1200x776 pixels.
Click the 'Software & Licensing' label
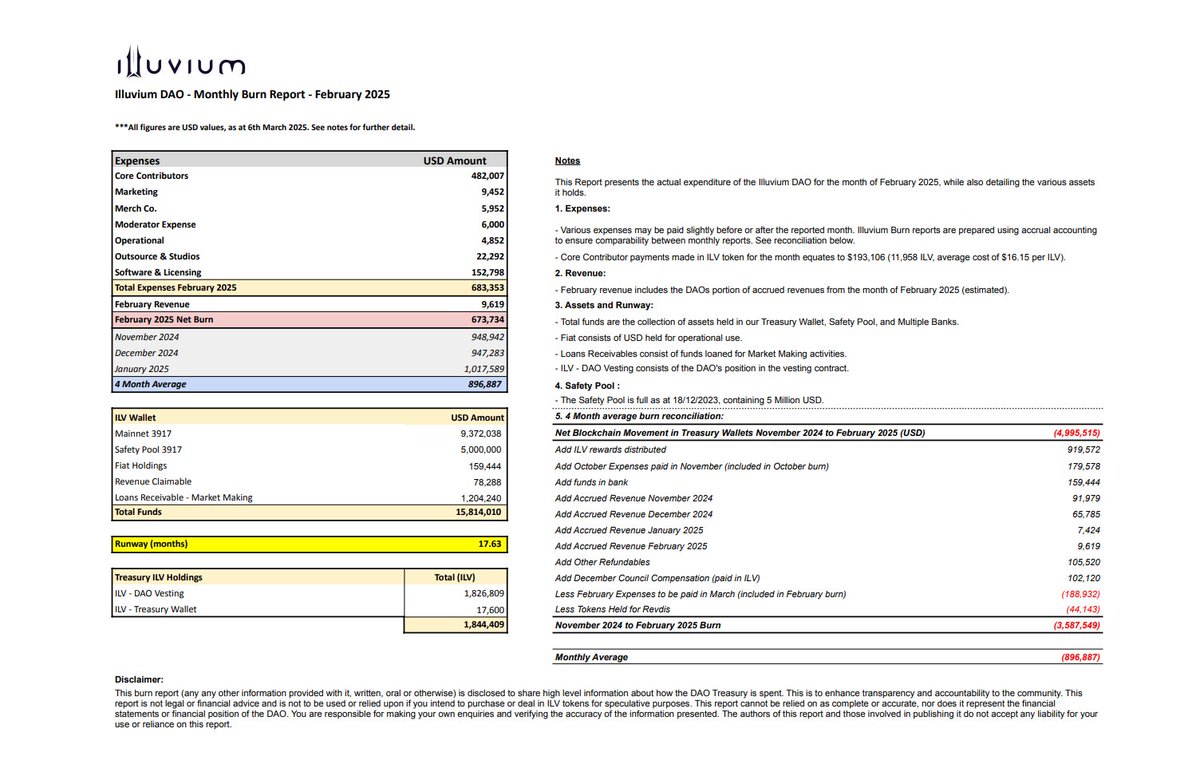pos(158,272)
